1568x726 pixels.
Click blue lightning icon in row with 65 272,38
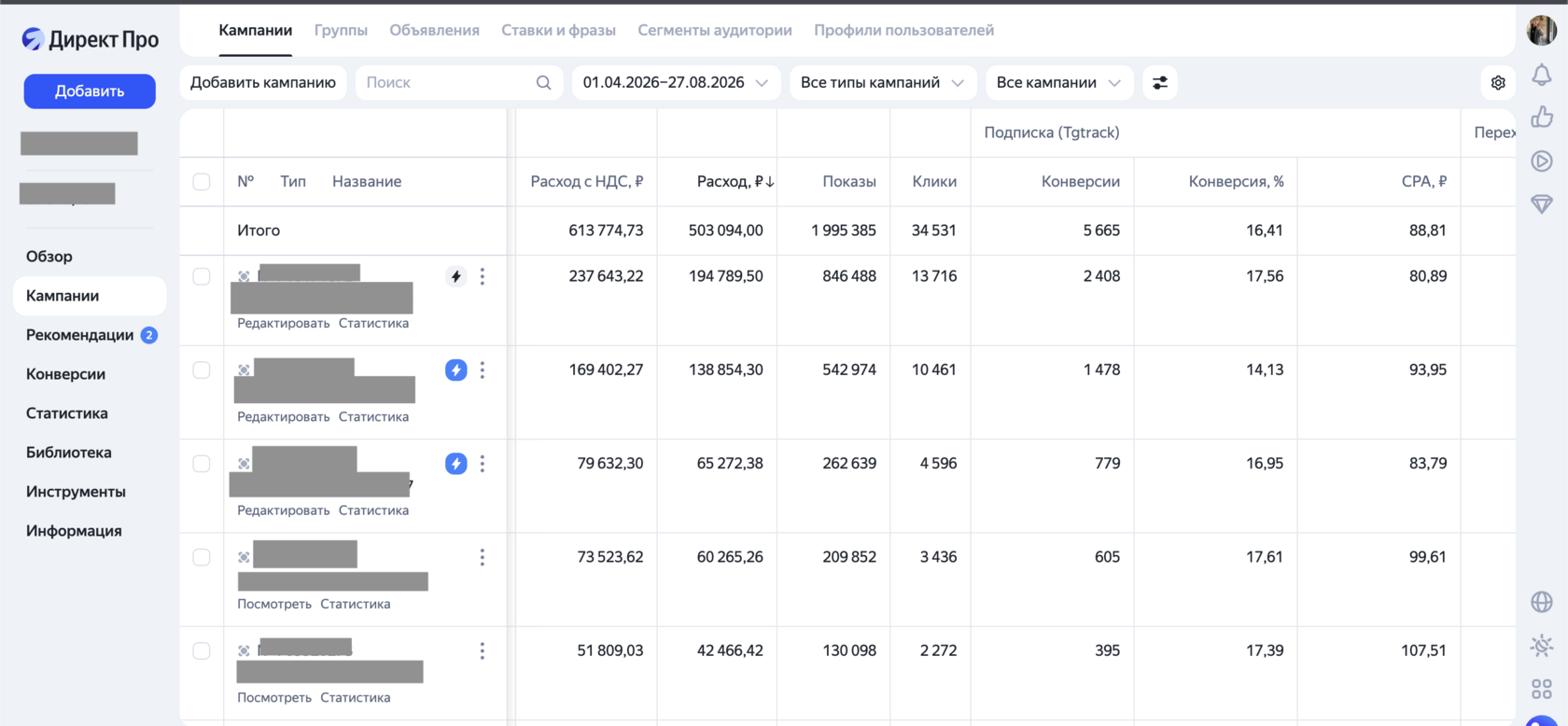[x=455, y=463]
